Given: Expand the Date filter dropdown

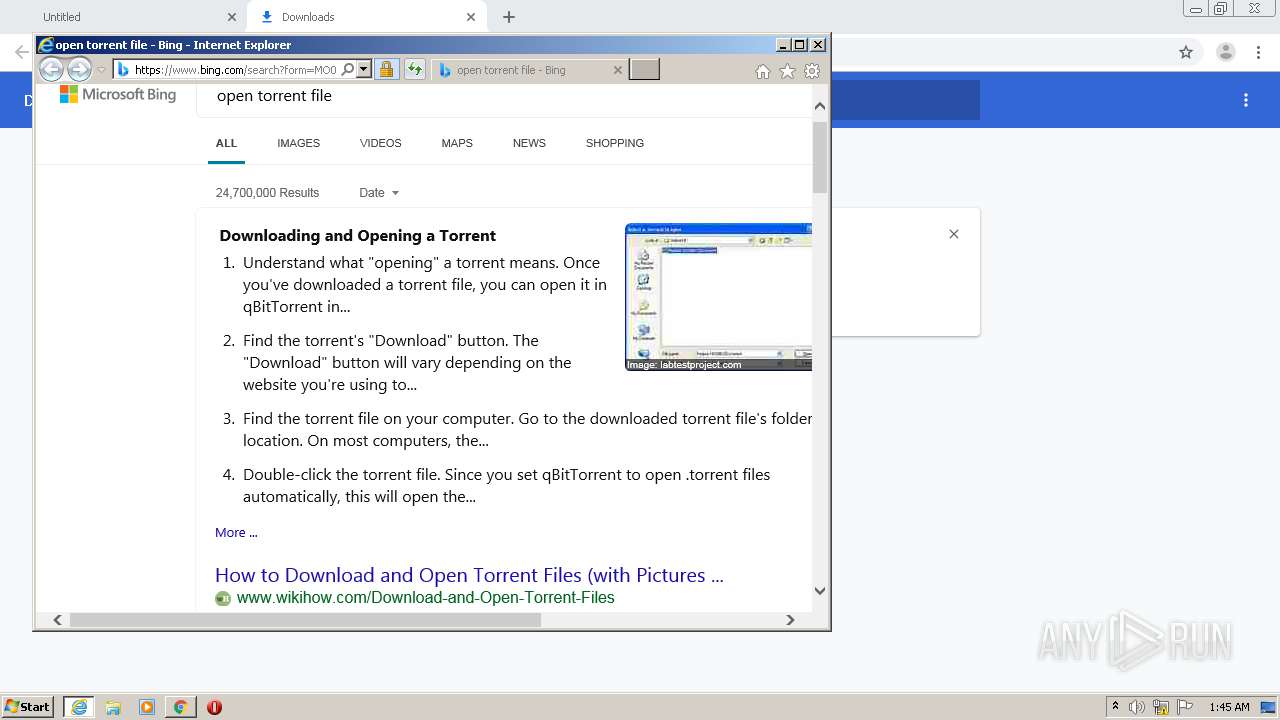Looking at the screenshot, I should coord(379,193).
